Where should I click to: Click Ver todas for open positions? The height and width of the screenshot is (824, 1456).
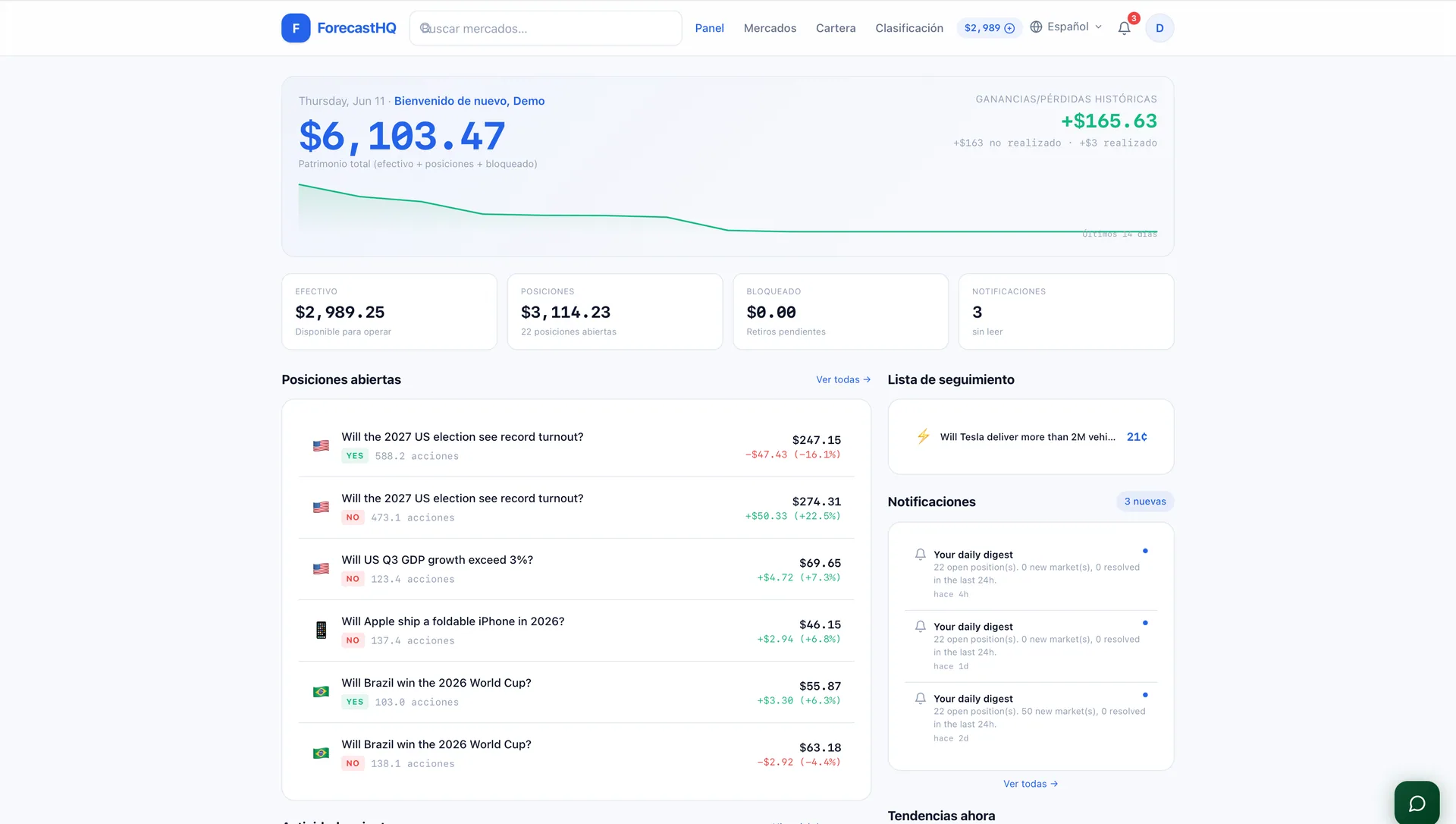(x=843, y=379)
